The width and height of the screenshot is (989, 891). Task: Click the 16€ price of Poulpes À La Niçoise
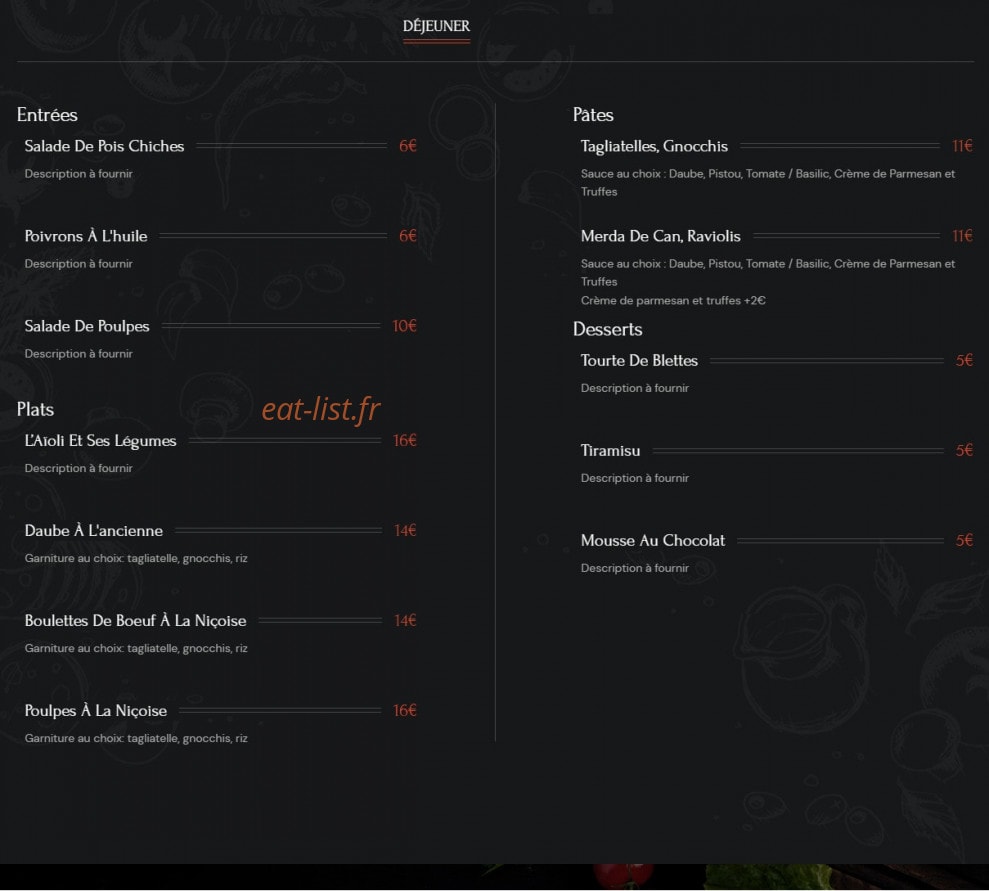tap(405, 711)
